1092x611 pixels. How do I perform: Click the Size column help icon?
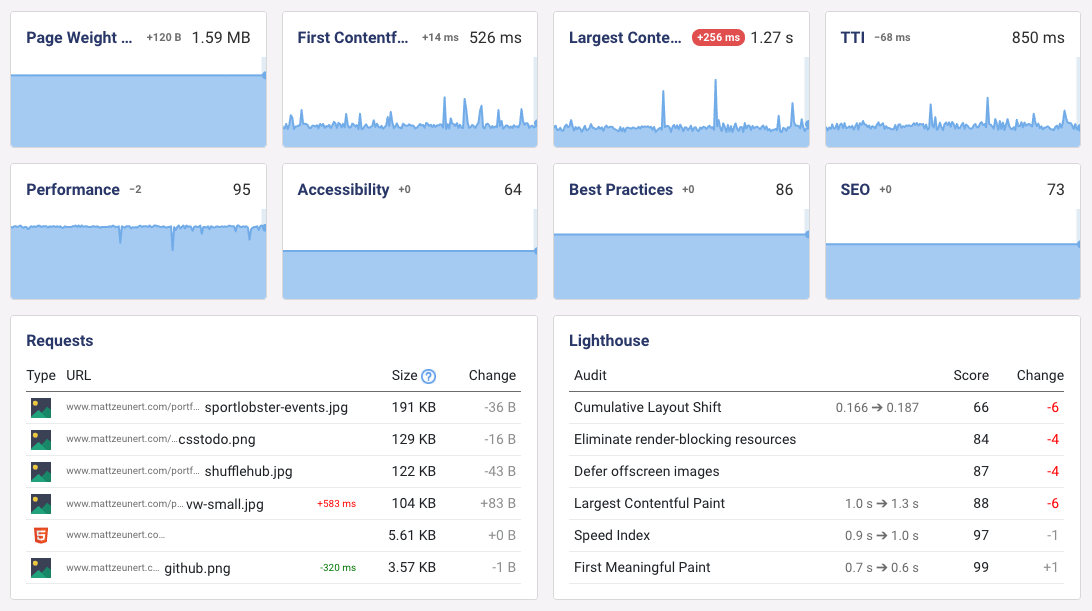tap(429, 376)
